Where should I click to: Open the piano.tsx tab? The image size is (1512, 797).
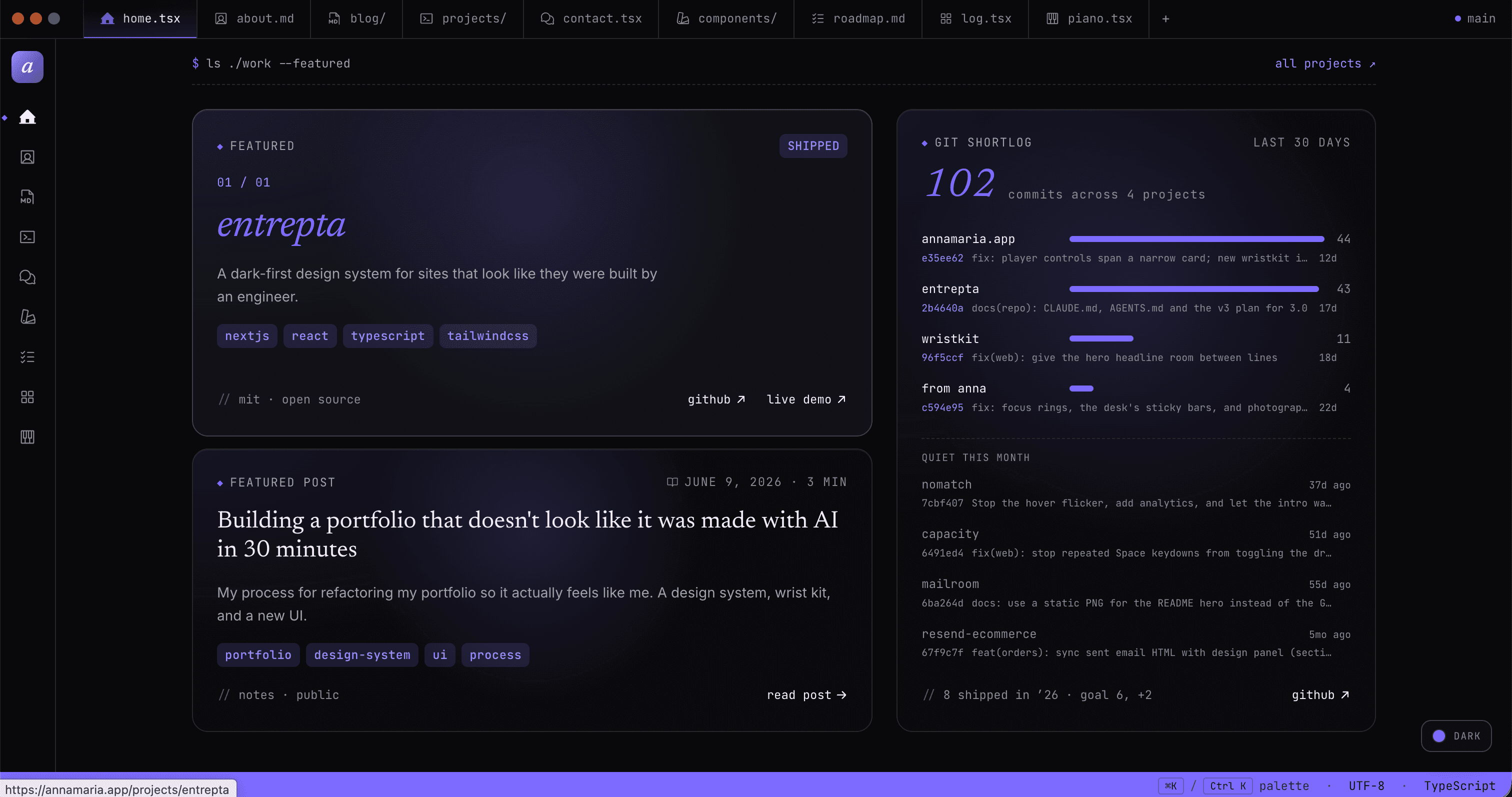(x=1089, y=19)
